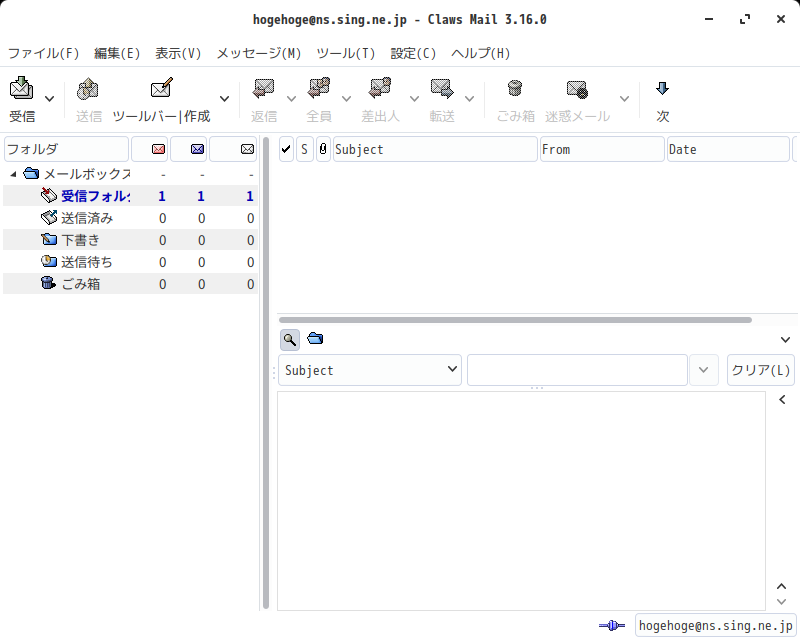Click the total messages column header icon
This screenshot has width=800, height=639.
pyautogui.click(x=247, y=149)
